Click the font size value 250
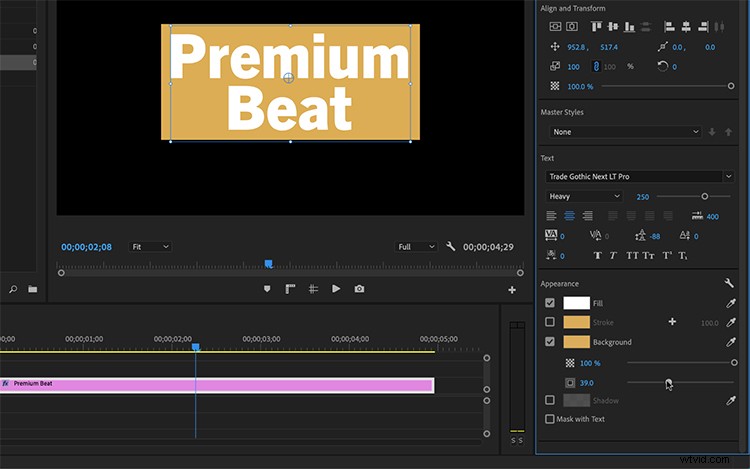Image resolution: width=750 pixels, height=469 pixels. pos(642,196)
